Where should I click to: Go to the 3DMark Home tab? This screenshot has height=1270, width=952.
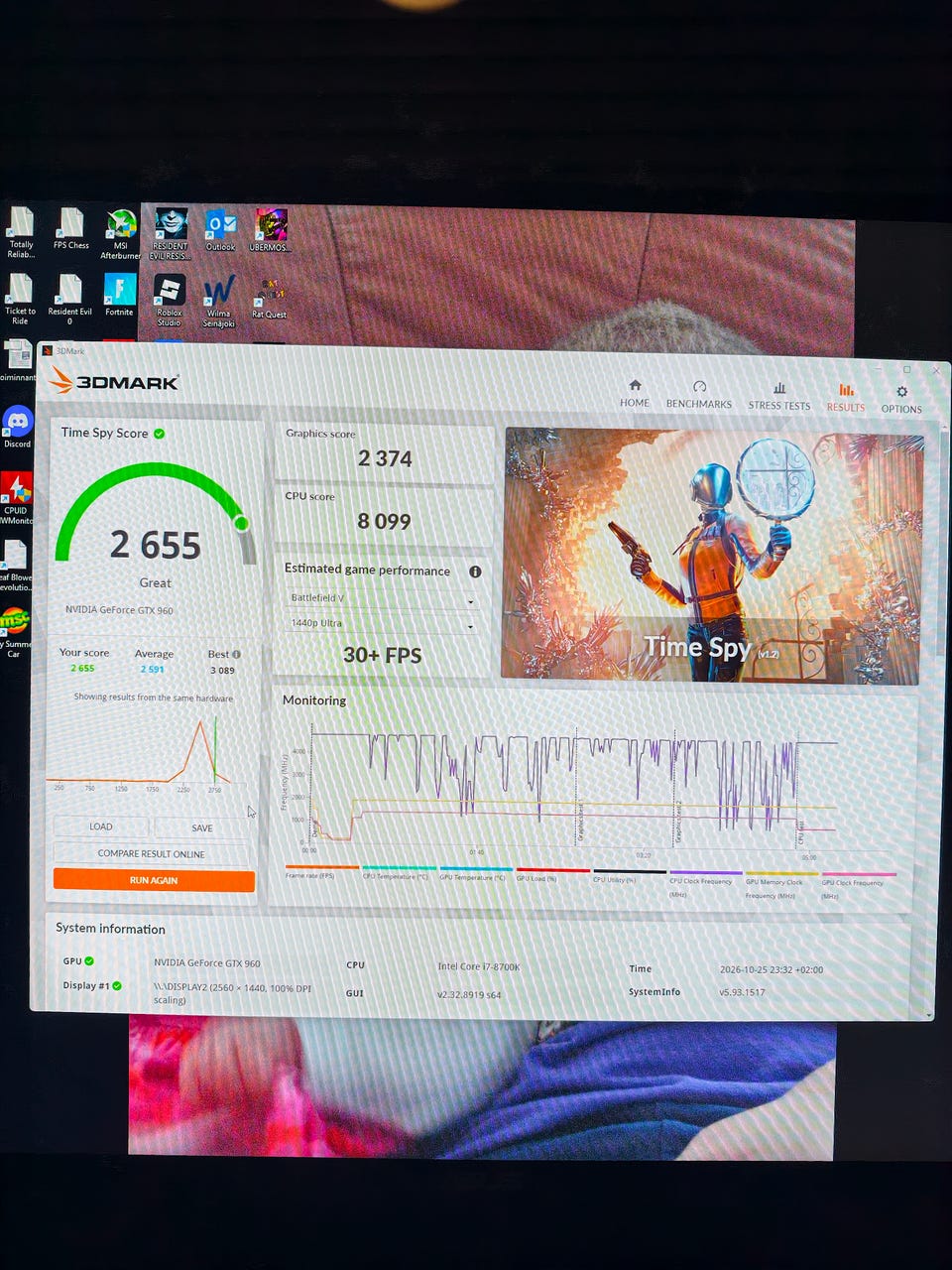pyautogui.click(x=635, y=394)
